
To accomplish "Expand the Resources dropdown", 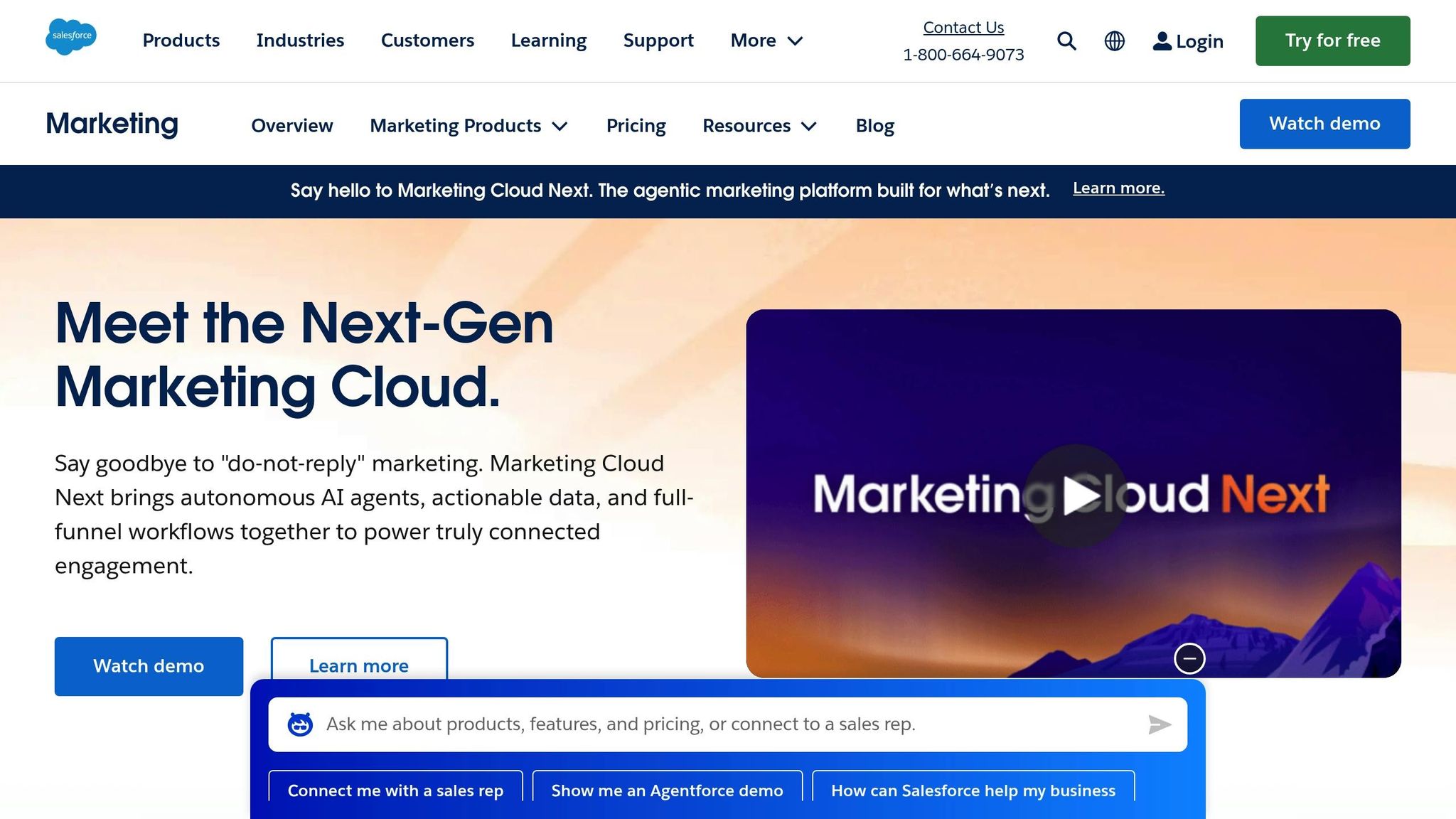I will (759, 126).
